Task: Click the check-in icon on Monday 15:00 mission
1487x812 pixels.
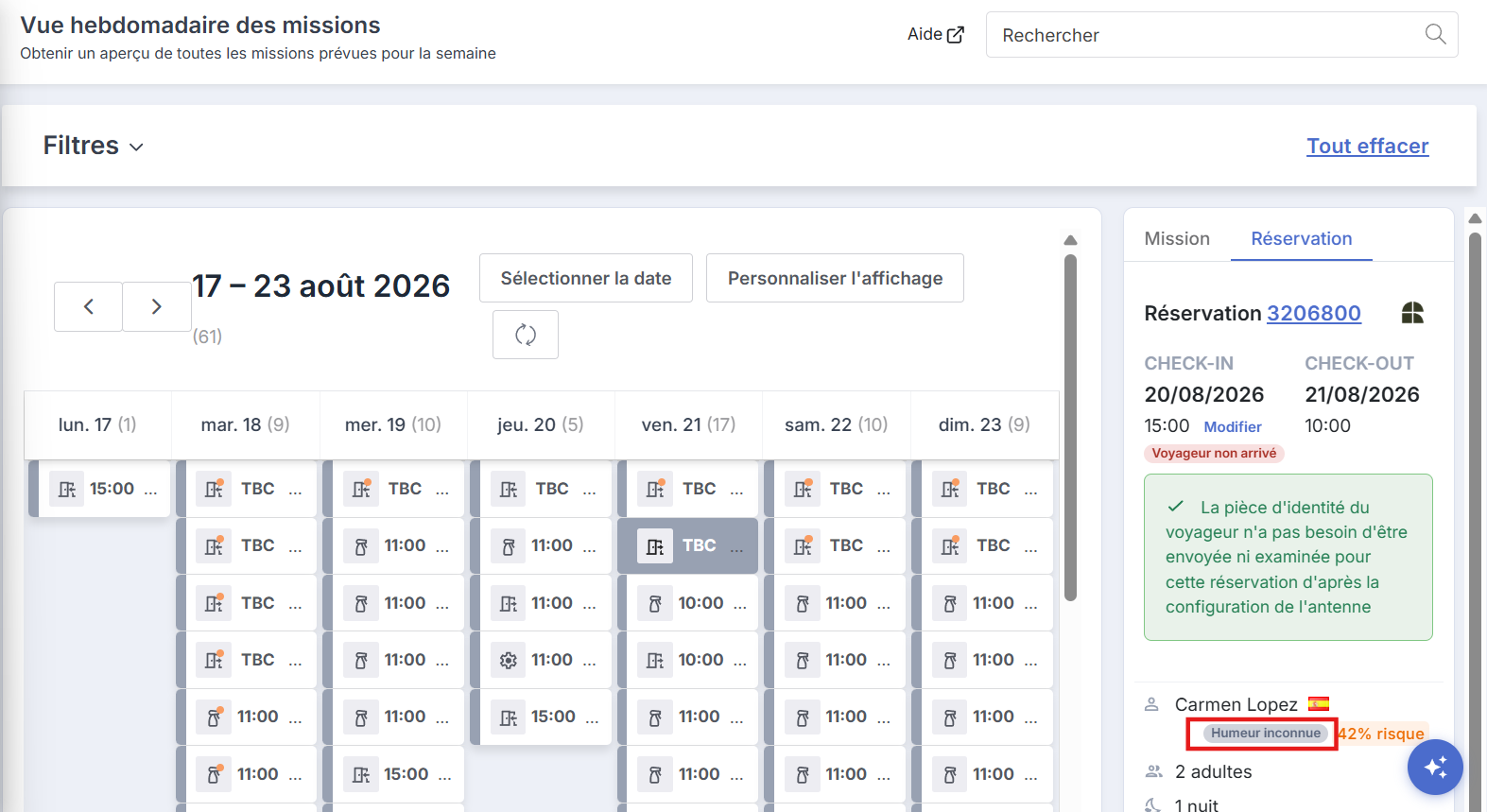Action: point(67,489)
